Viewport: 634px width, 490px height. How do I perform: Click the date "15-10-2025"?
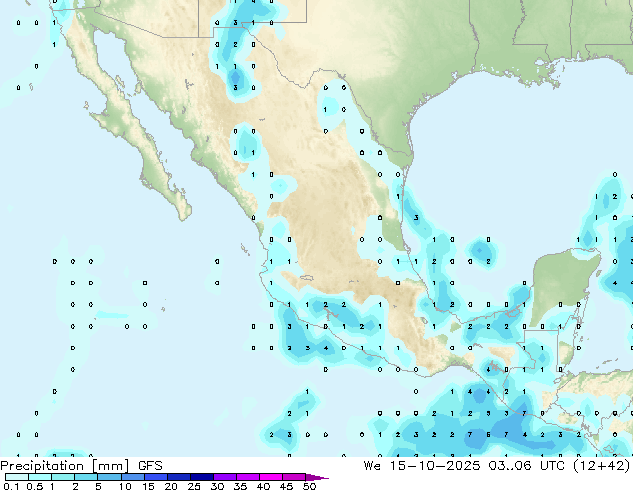435,466
